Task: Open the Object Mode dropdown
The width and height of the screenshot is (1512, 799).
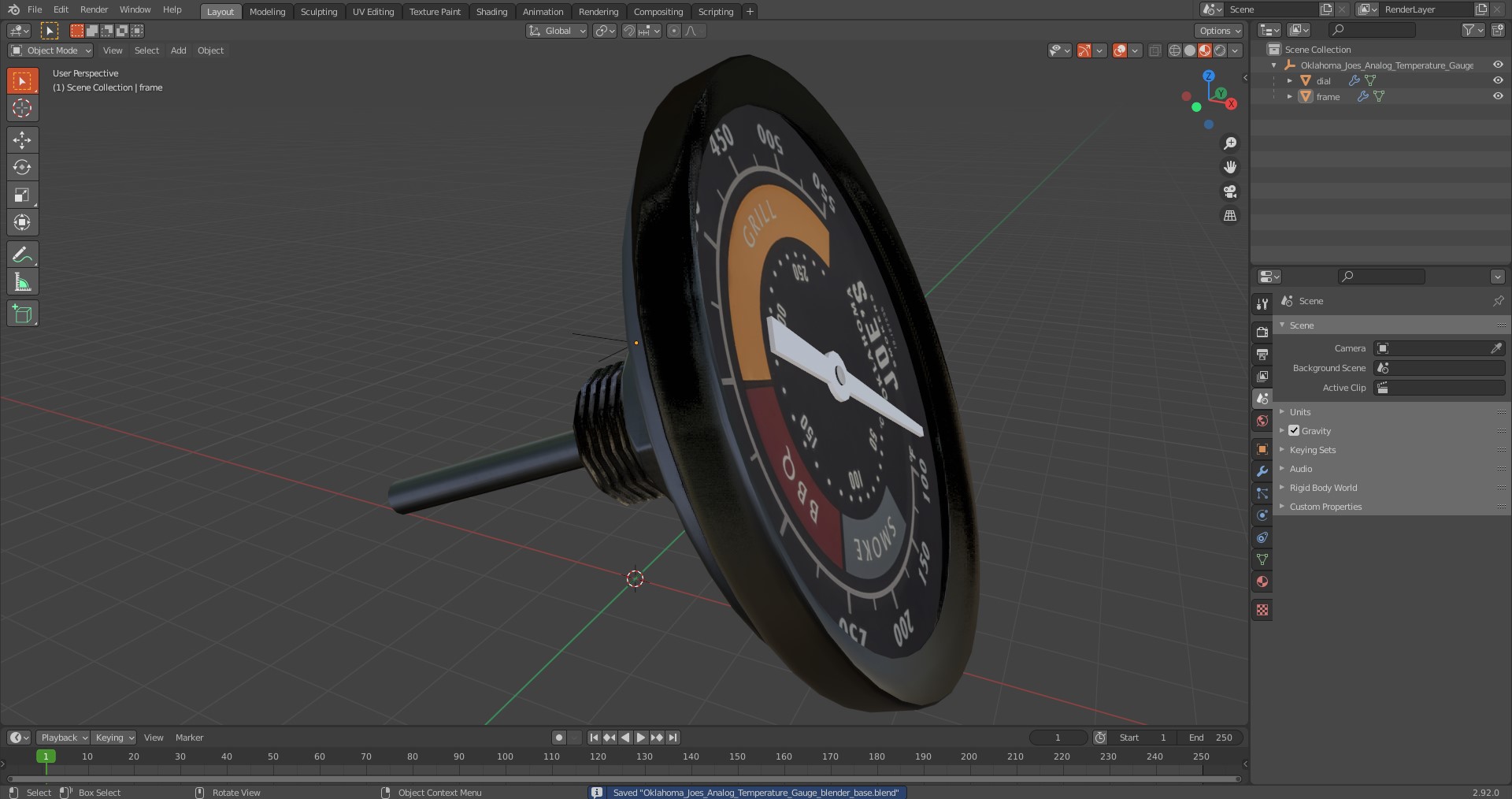Action: pos(50,50)
